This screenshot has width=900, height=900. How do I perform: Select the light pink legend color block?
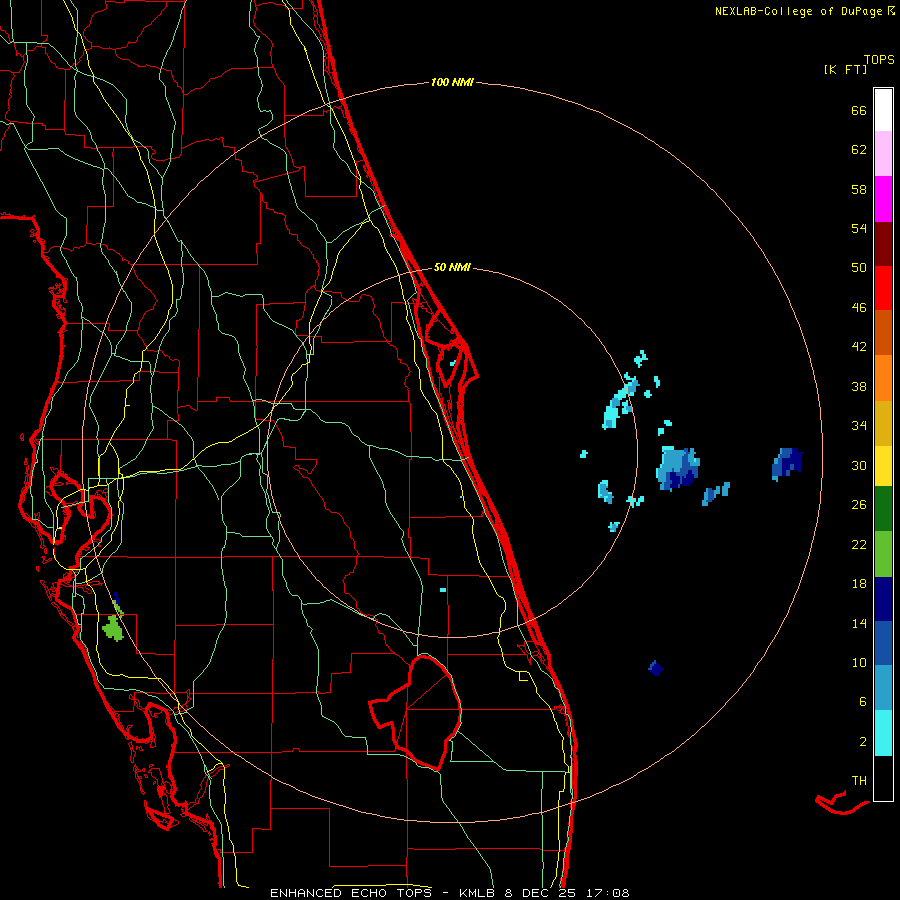pos(883,154)
